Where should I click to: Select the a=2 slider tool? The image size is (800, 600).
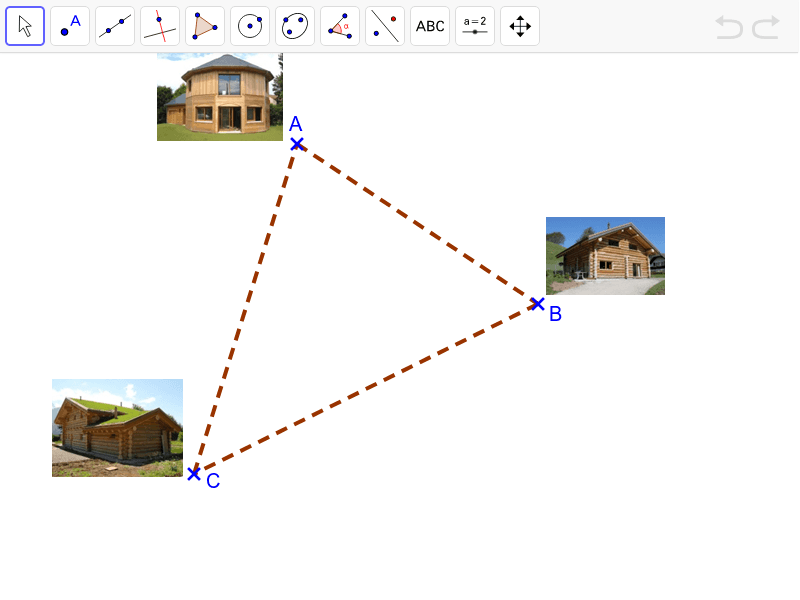pyautogui.click(x=474, y=26)
